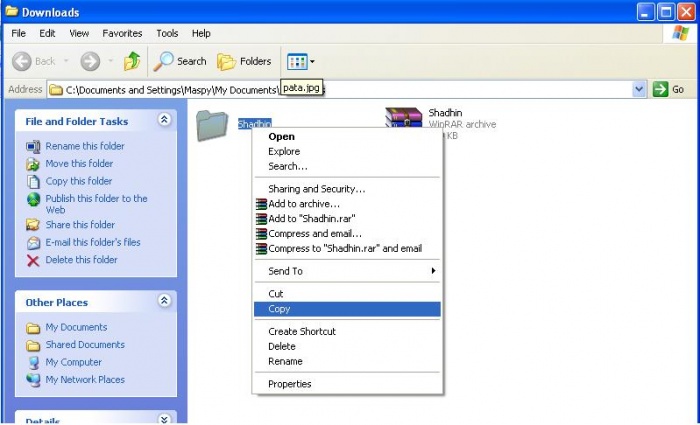The width and height of the screenshot is (700, 425).
Task: Choose Compress and email...
Action: (347, 233)
